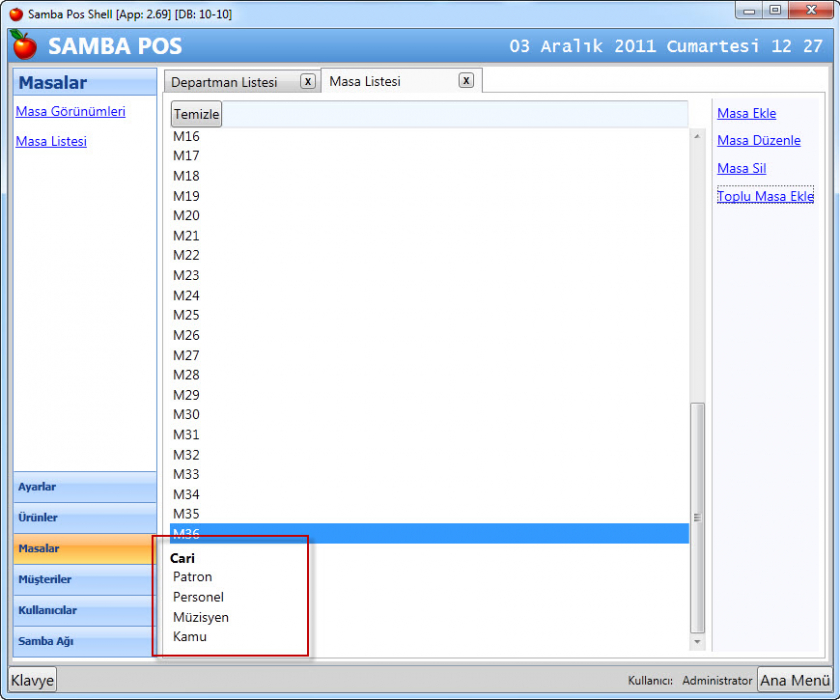This screenshot has width=840, height=700.
Task: Open the Masa Listesi sidebar link
Action: 51,141
